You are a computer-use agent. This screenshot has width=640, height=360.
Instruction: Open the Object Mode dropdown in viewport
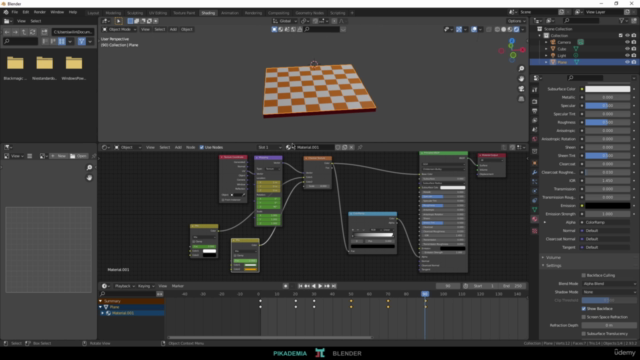point(119,29)
